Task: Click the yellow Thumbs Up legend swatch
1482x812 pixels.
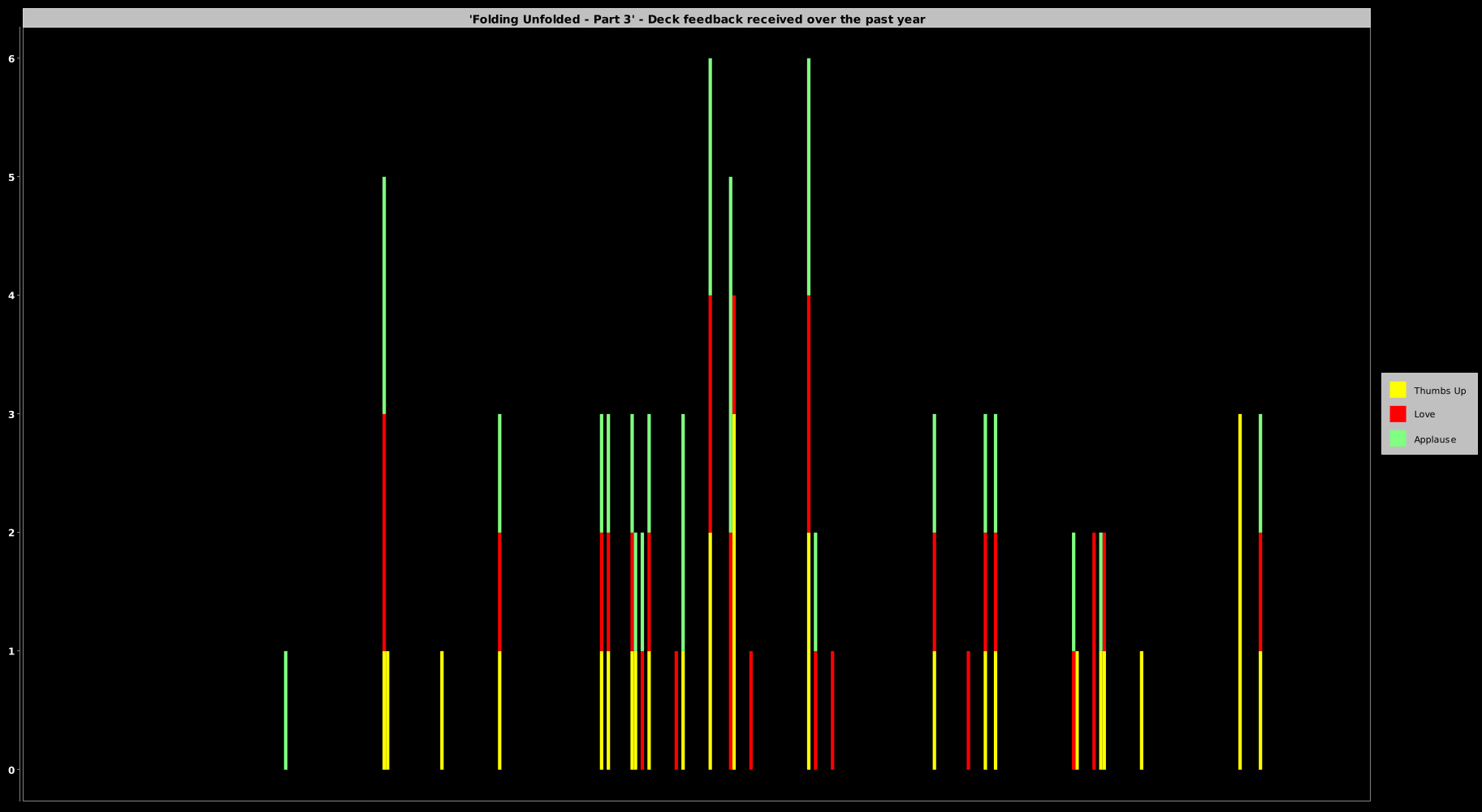Action: pos(1398,390)
